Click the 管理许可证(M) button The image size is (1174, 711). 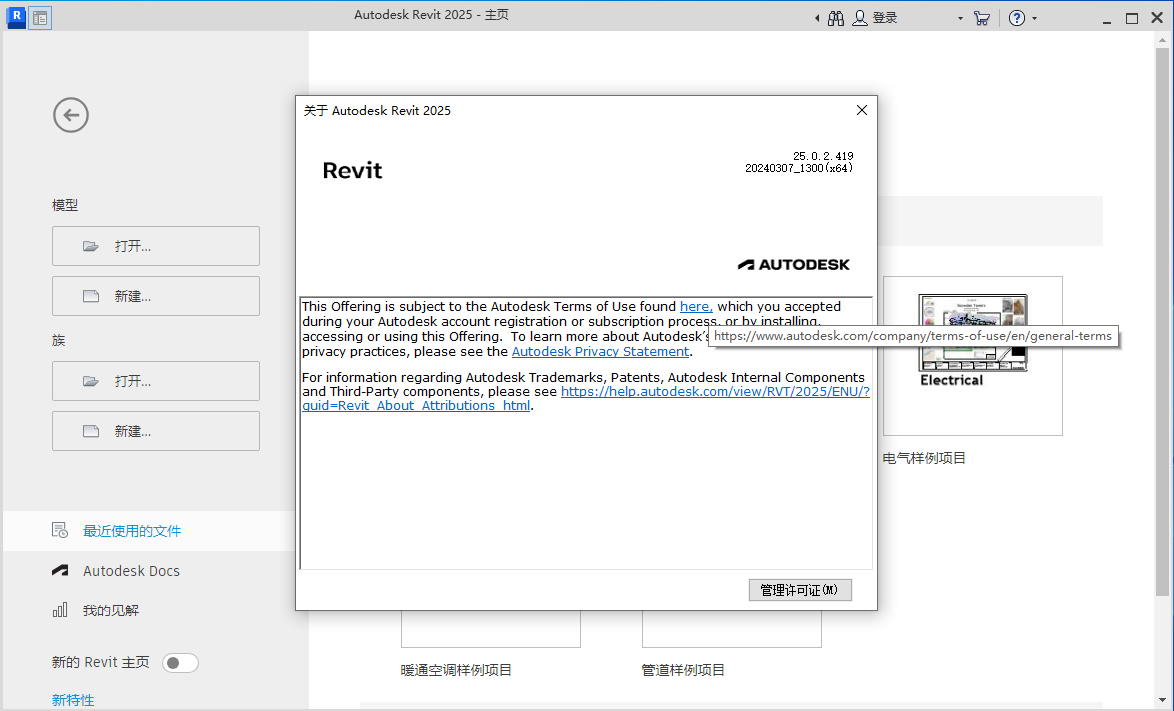pyautogui.click(x=800, y=590)
